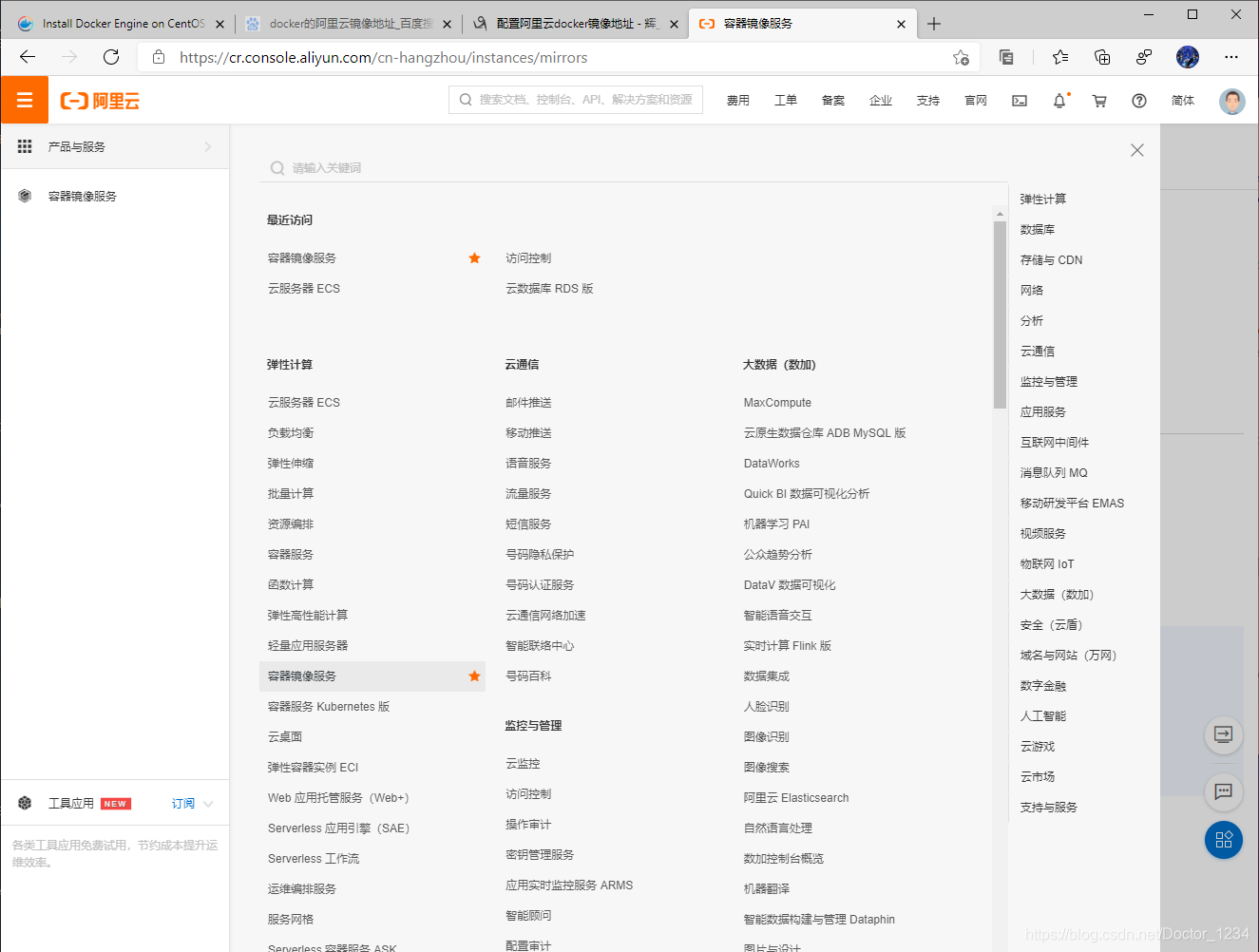
Task: Click the 工具应用 cube icon
Action: tap(25, 803)
